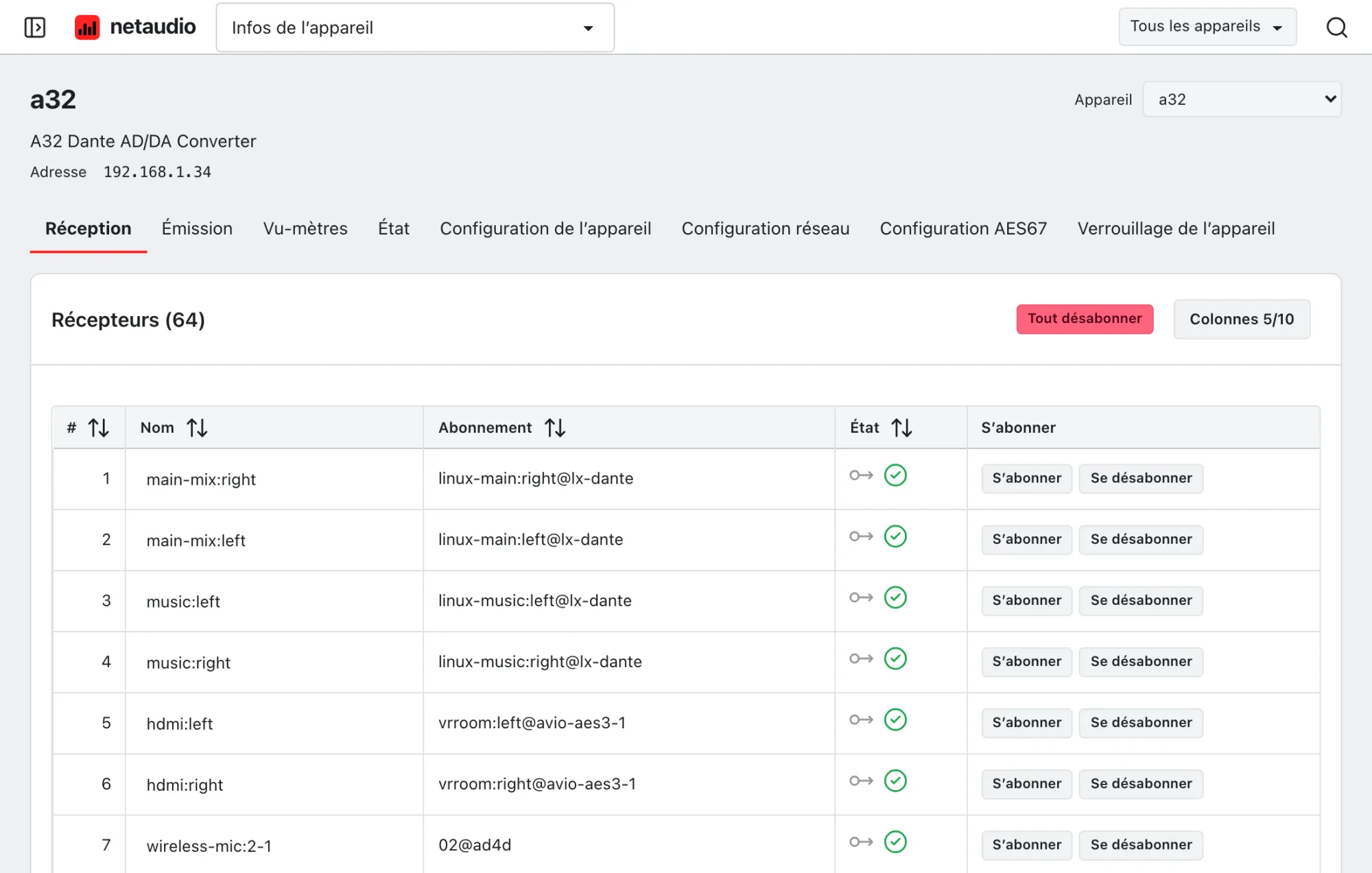1372x873 pixels.
Task: Open Verrouillage de l'appareil tab
Action: 1176,228
